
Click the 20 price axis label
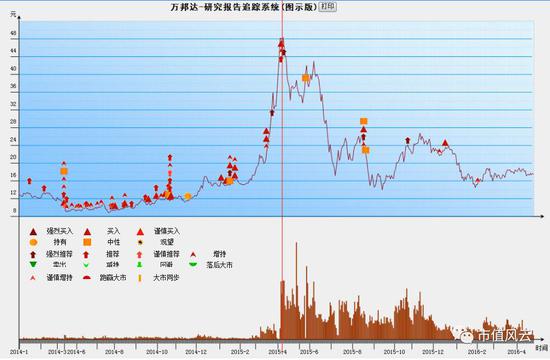point(13,157)
